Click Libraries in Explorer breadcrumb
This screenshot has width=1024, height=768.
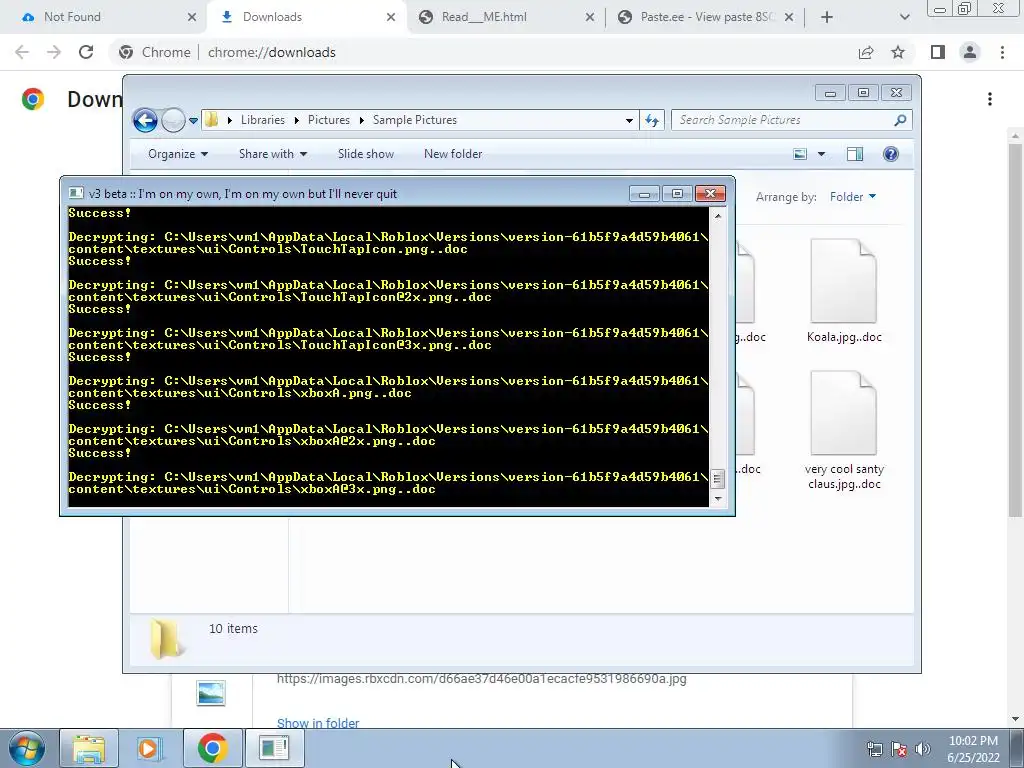click(x=263, y=120)
